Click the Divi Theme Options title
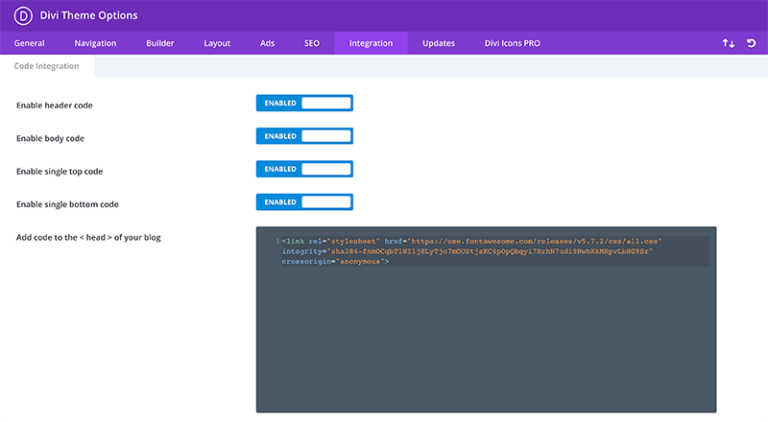Image resolution: width=768 pixels, height=422 pixels. coord(88,16)
